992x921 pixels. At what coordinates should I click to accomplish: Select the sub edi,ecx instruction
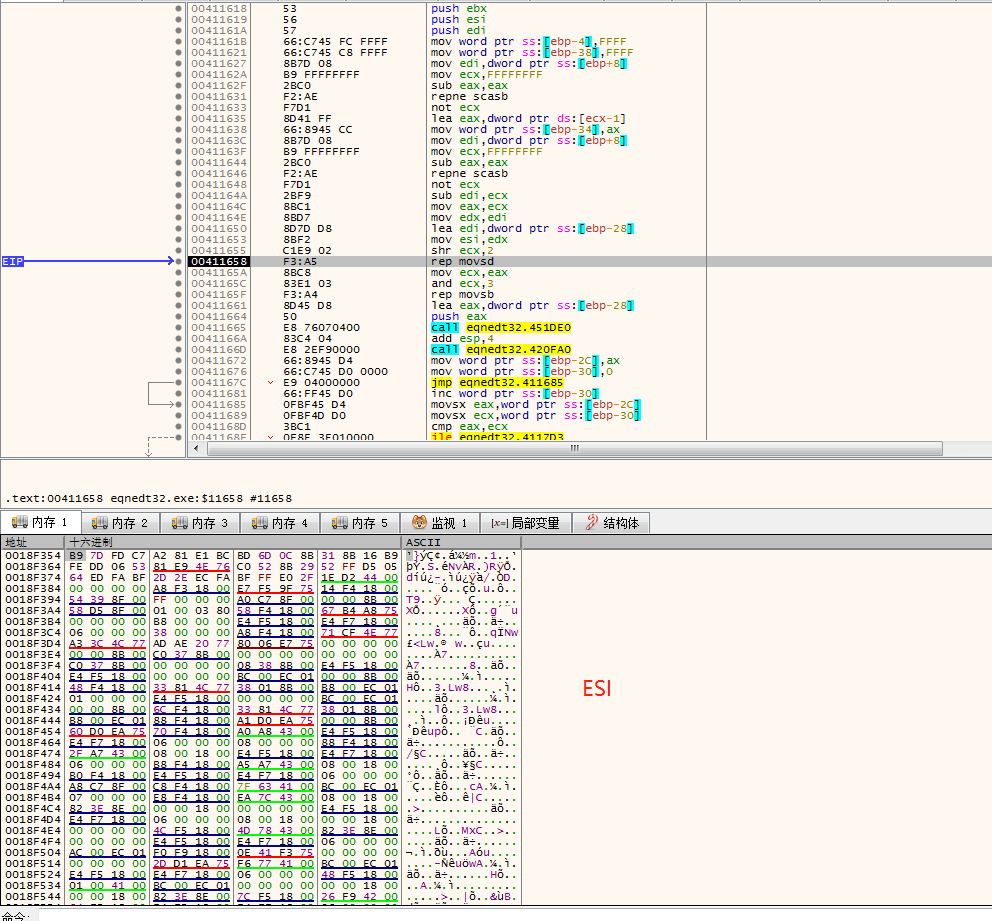tap(469, 195)
